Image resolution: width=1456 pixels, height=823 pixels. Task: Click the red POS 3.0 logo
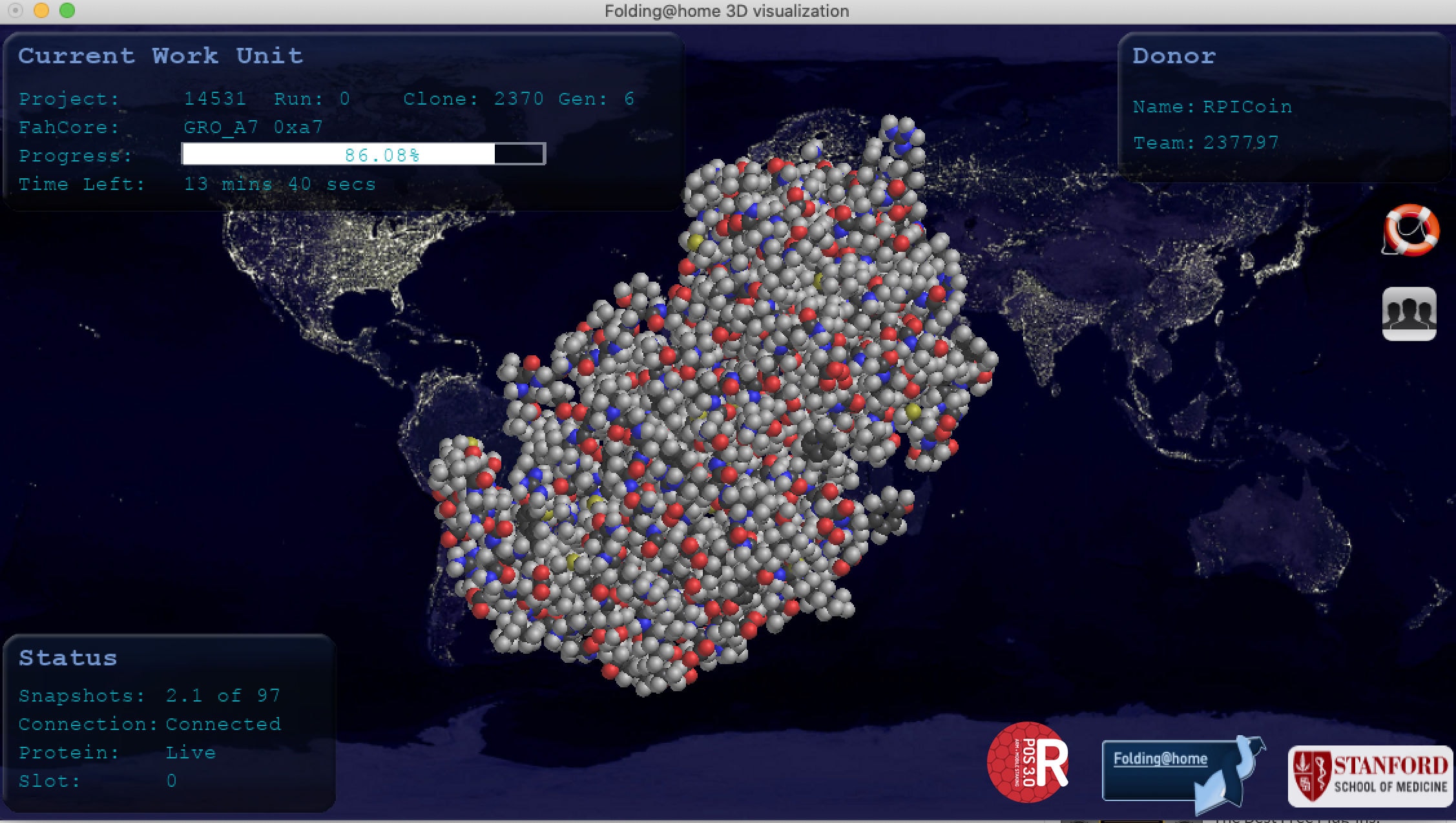pos(1027,762)
